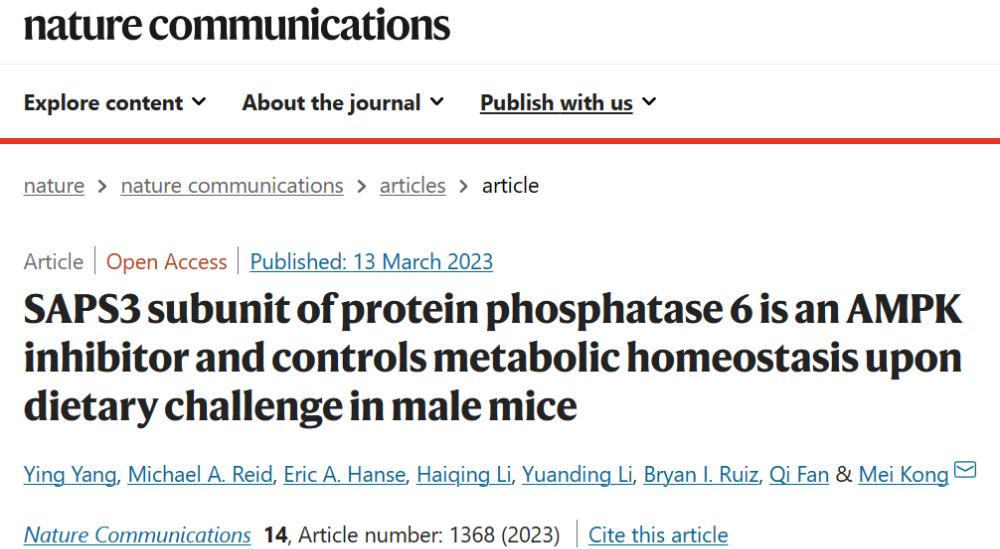Image resolution: width=1000 pixels, height=549 pixels.
Task: Click the email envelope icon after Mei Kong
Action: [965, 470]
